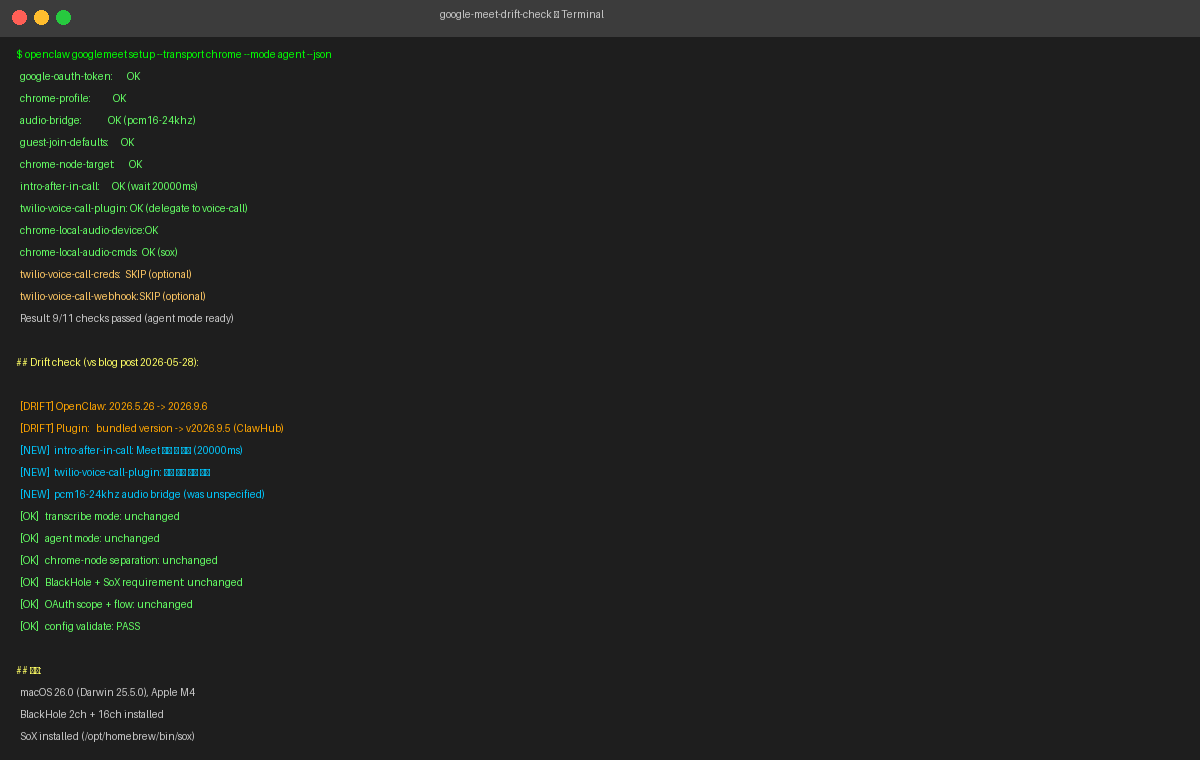Click '[OK] agent mode: unchanged'
The height and width of the screenshot is (760, 1200).
pos(89,538)
